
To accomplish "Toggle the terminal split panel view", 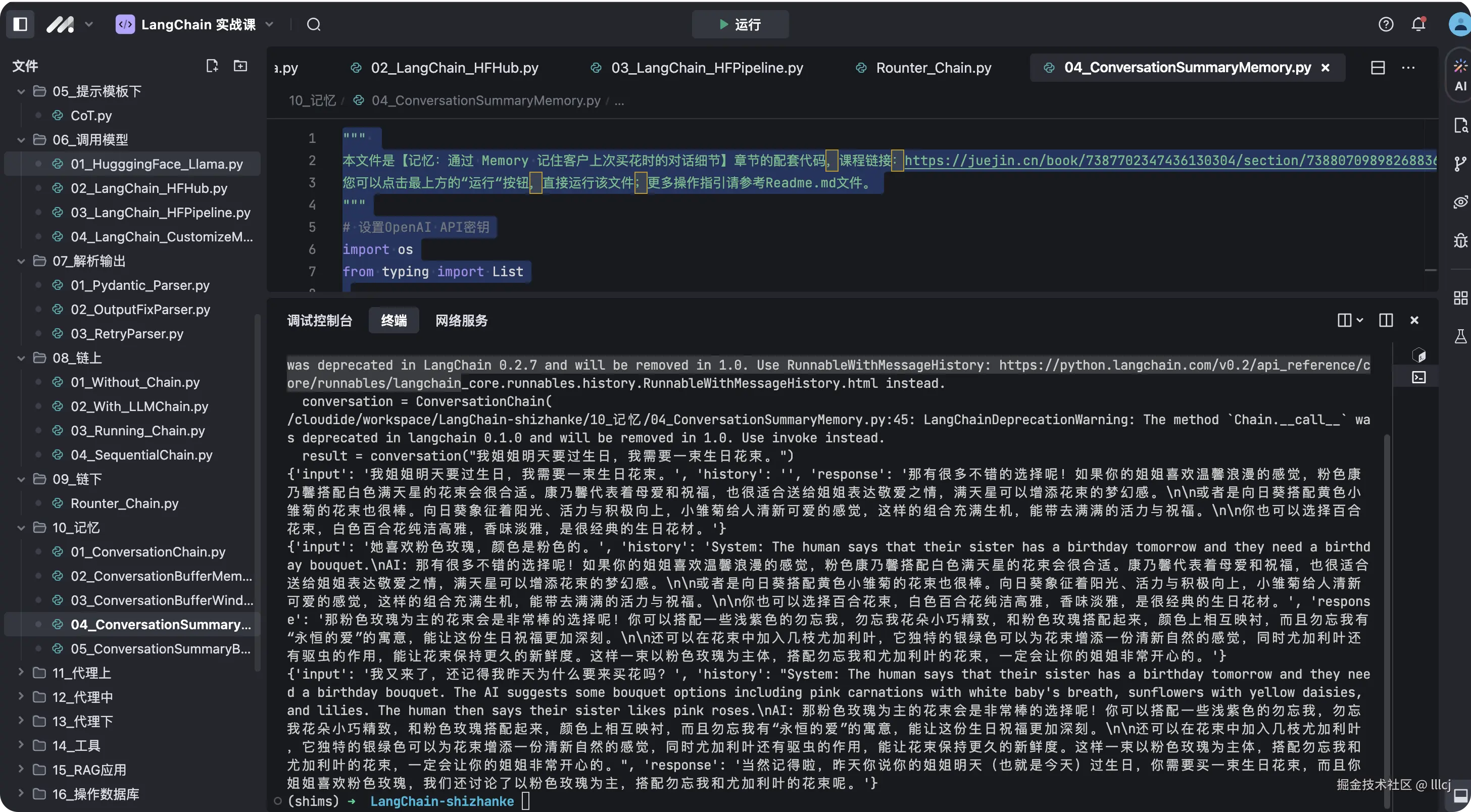I will click(1386, 320).
